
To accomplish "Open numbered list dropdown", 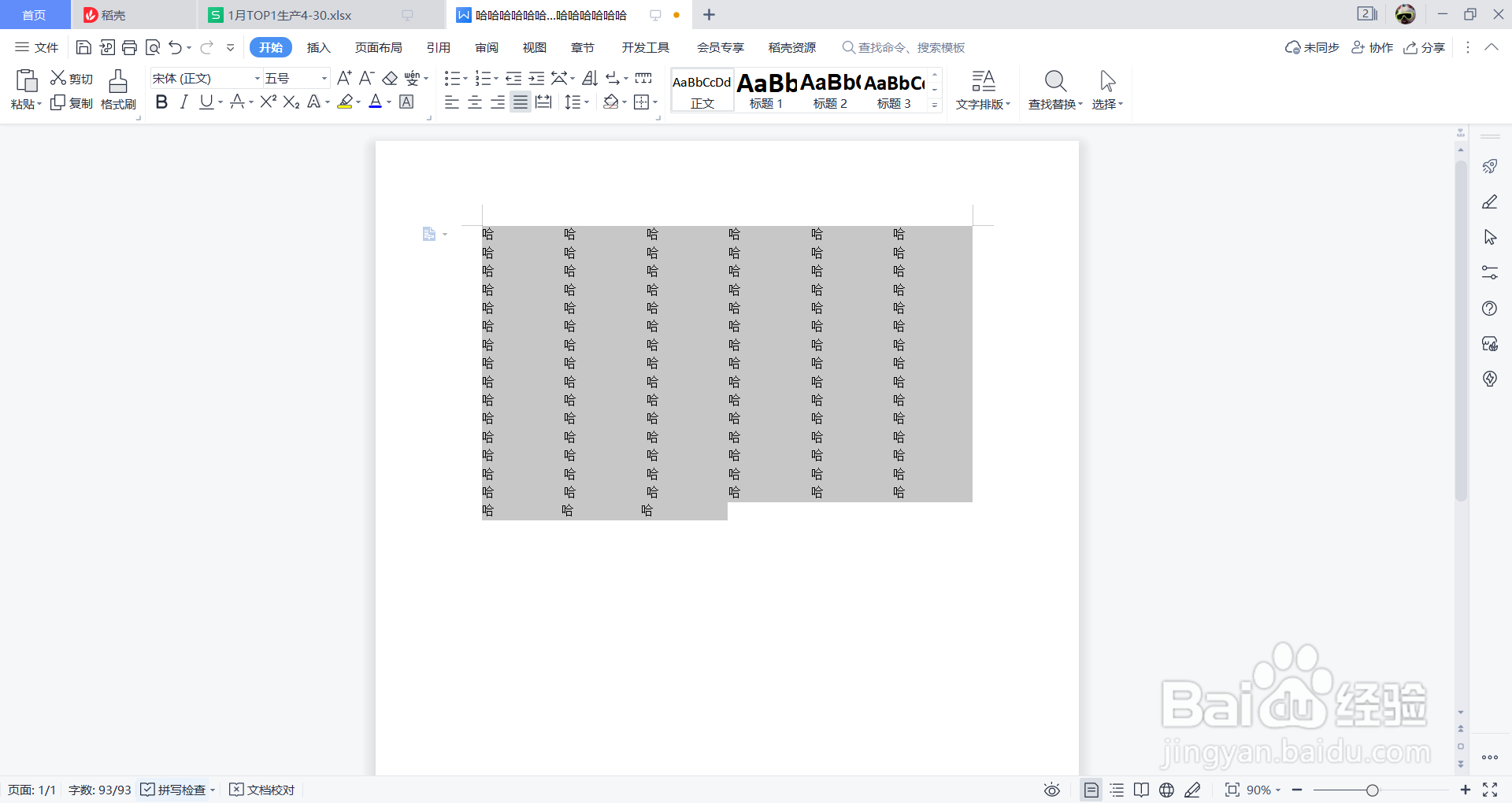I will [496, 79].
